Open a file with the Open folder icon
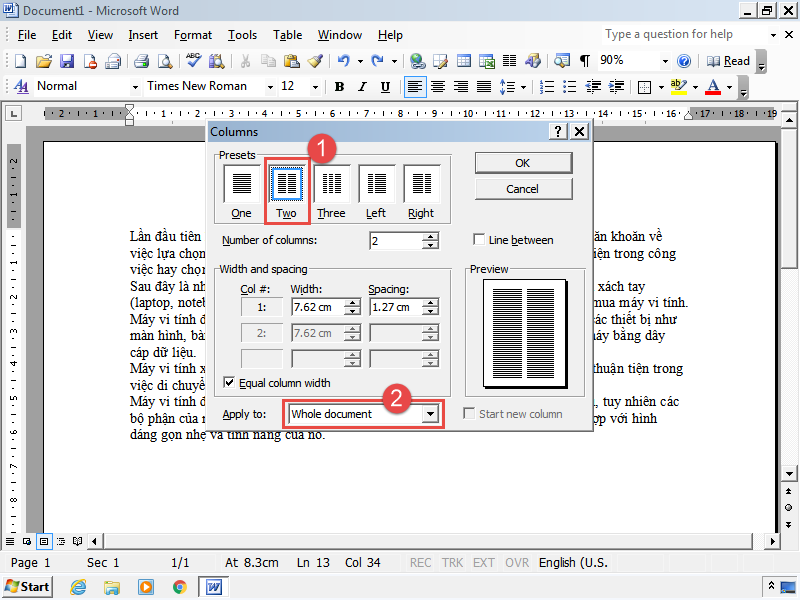Image resolution: width=800 pixels, height=600 pixels. (x=44, y=61)
